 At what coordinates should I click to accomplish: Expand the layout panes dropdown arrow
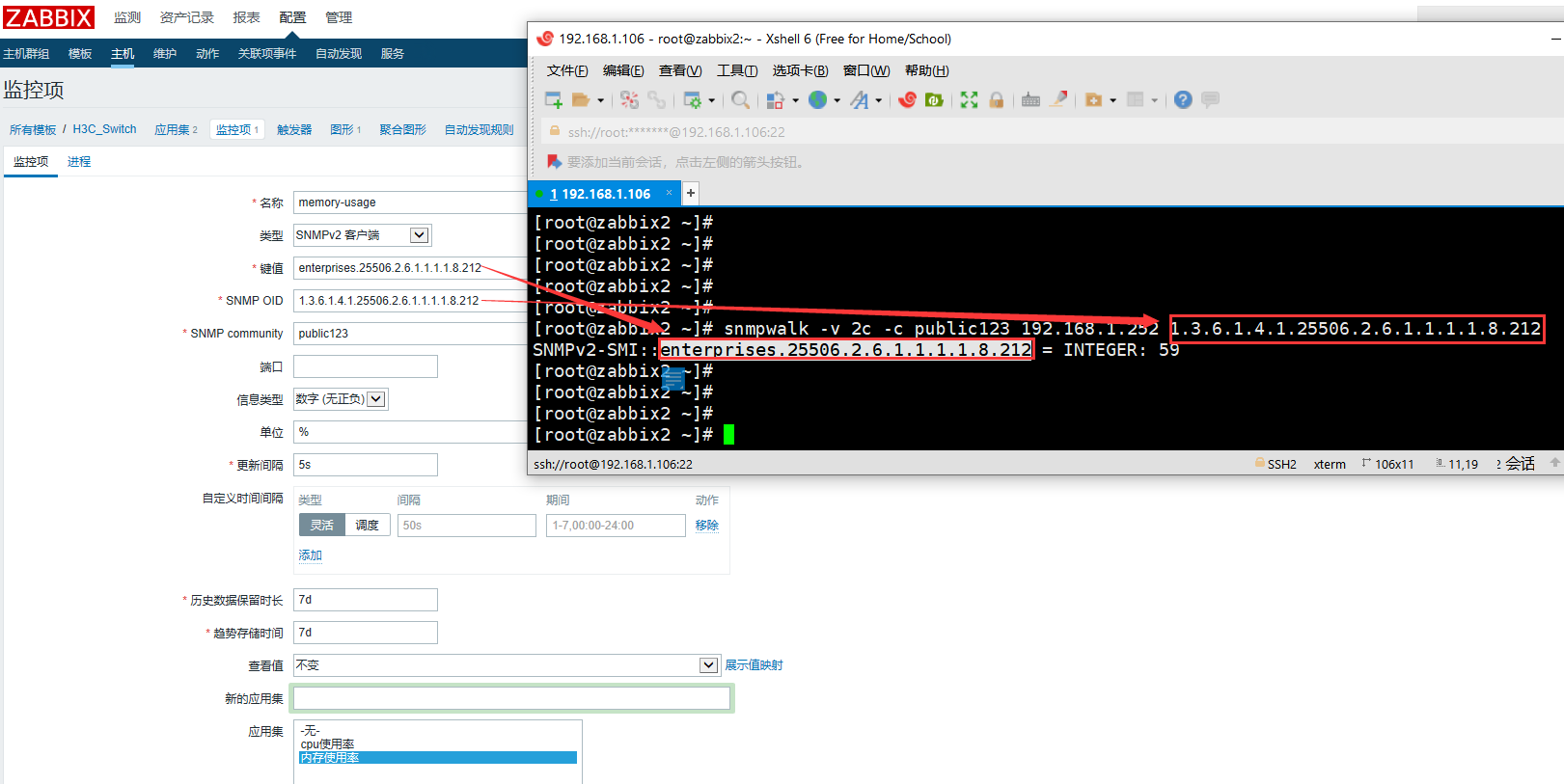tap(1154, 100)
